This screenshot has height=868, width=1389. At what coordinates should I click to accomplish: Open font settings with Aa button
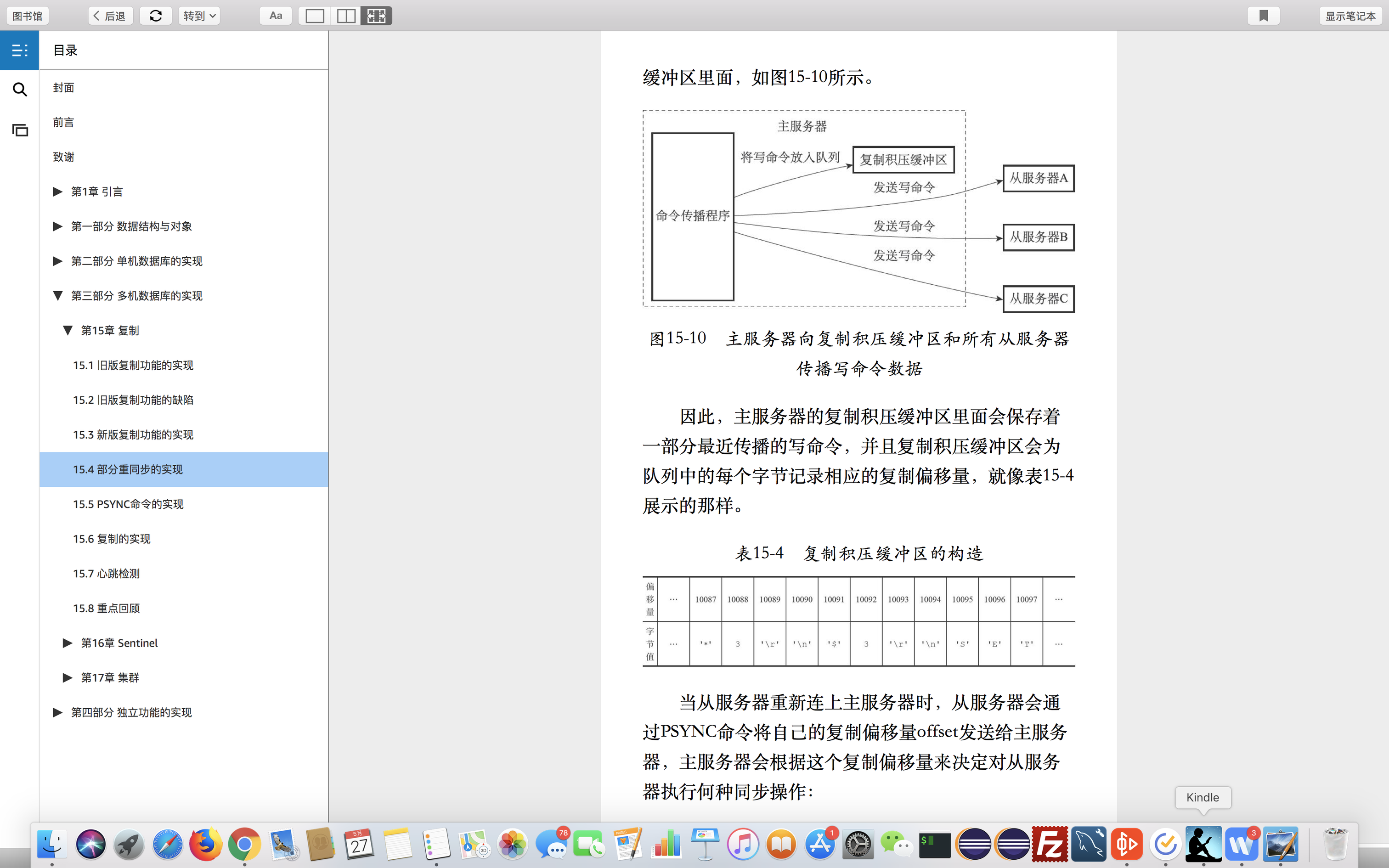[x=276, y=16]
